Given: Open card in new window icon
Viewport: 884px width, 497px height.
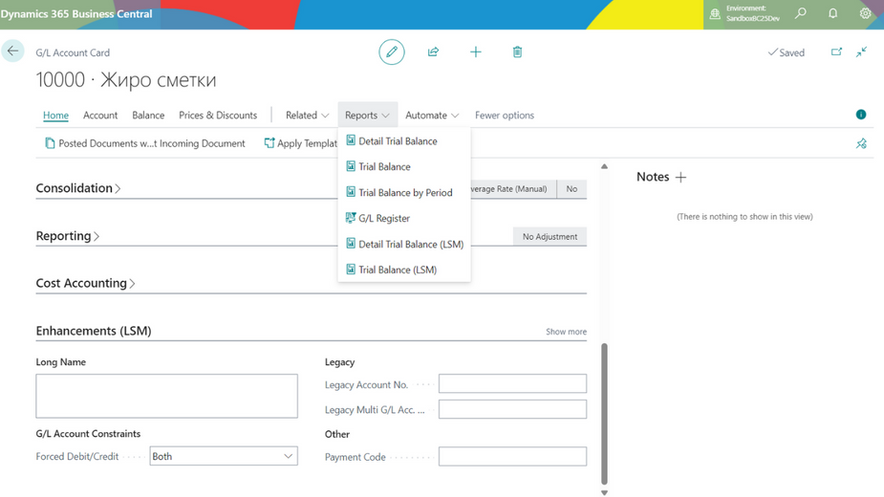Looking at the screenshot, I should [x=837, y=52].
